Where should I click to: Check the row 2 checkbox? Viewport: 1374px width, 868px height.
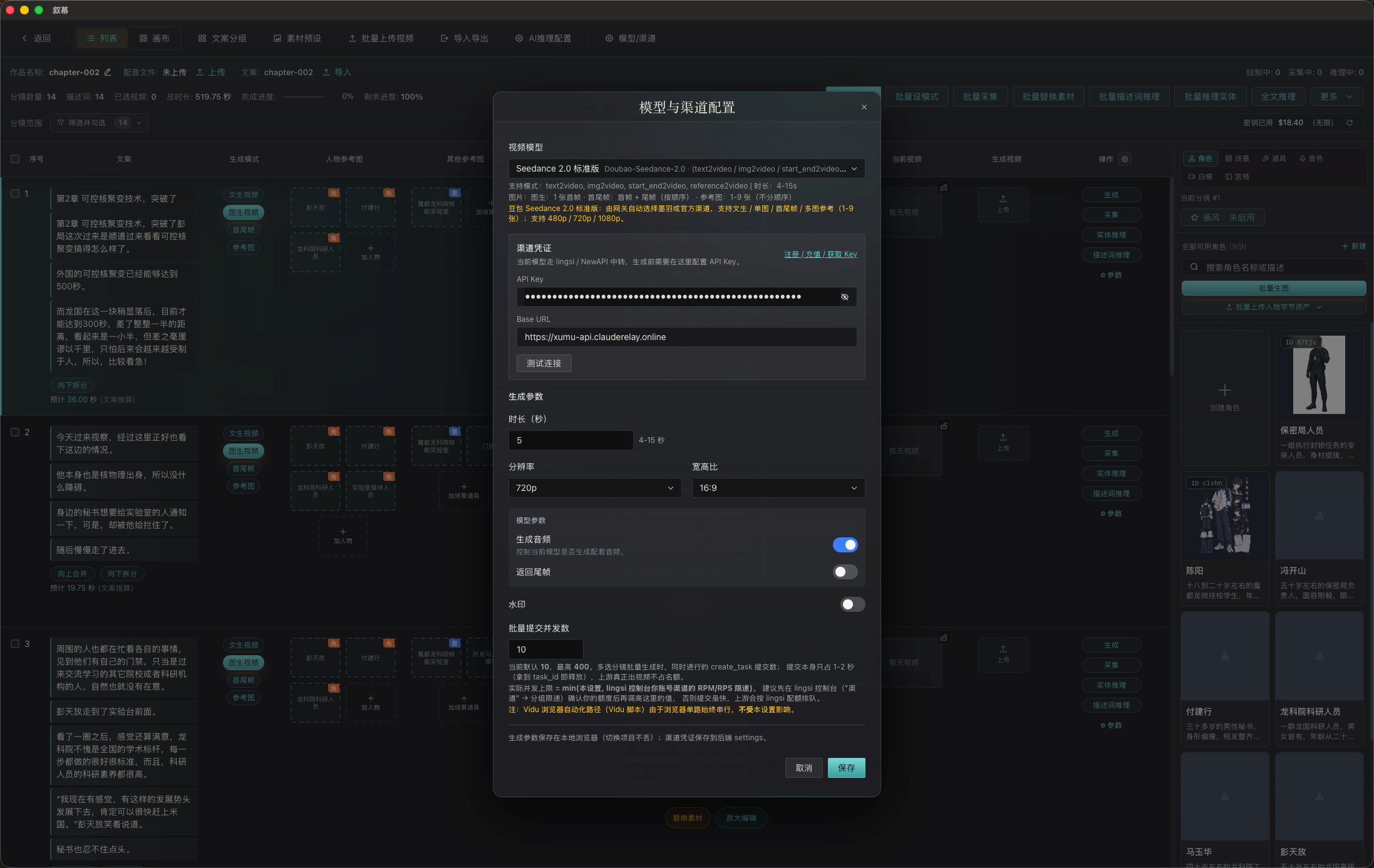(15, 432)
